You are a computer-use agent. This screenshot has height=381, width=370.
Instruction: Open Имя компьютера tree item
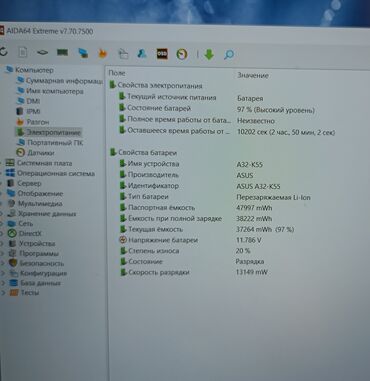coord(50,91)
